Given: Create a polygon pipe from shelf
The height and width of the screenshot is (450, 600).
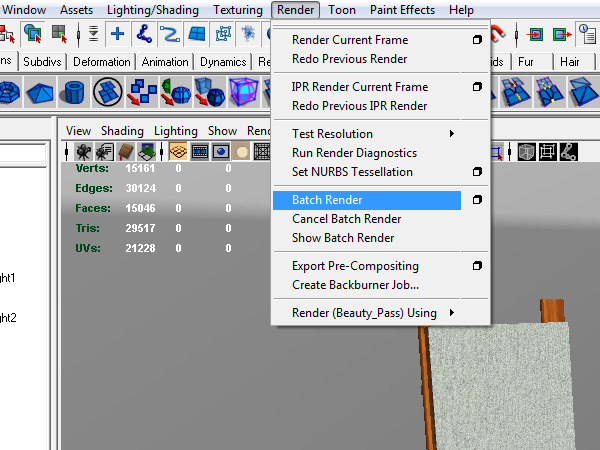Looking at the screenshot, I should coord(74,92).
